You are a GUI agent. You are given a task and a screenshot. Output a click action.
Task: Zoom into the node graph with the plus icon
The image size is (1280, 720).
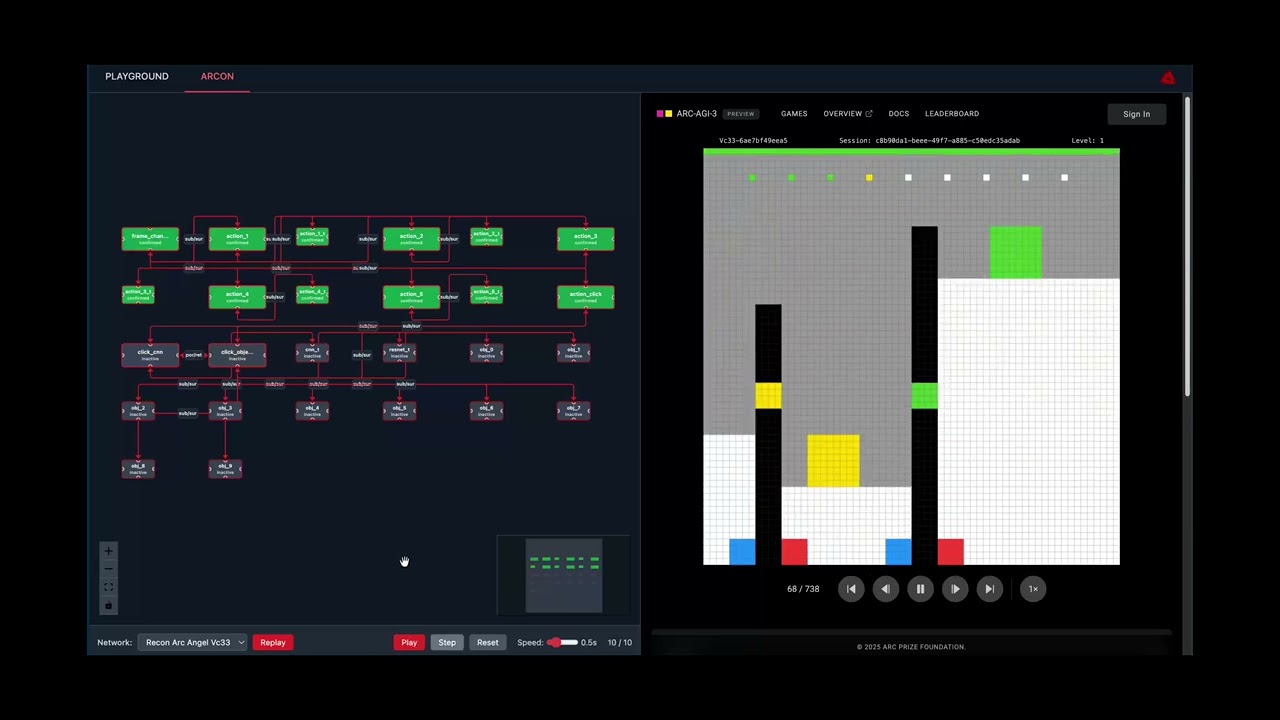108,551
